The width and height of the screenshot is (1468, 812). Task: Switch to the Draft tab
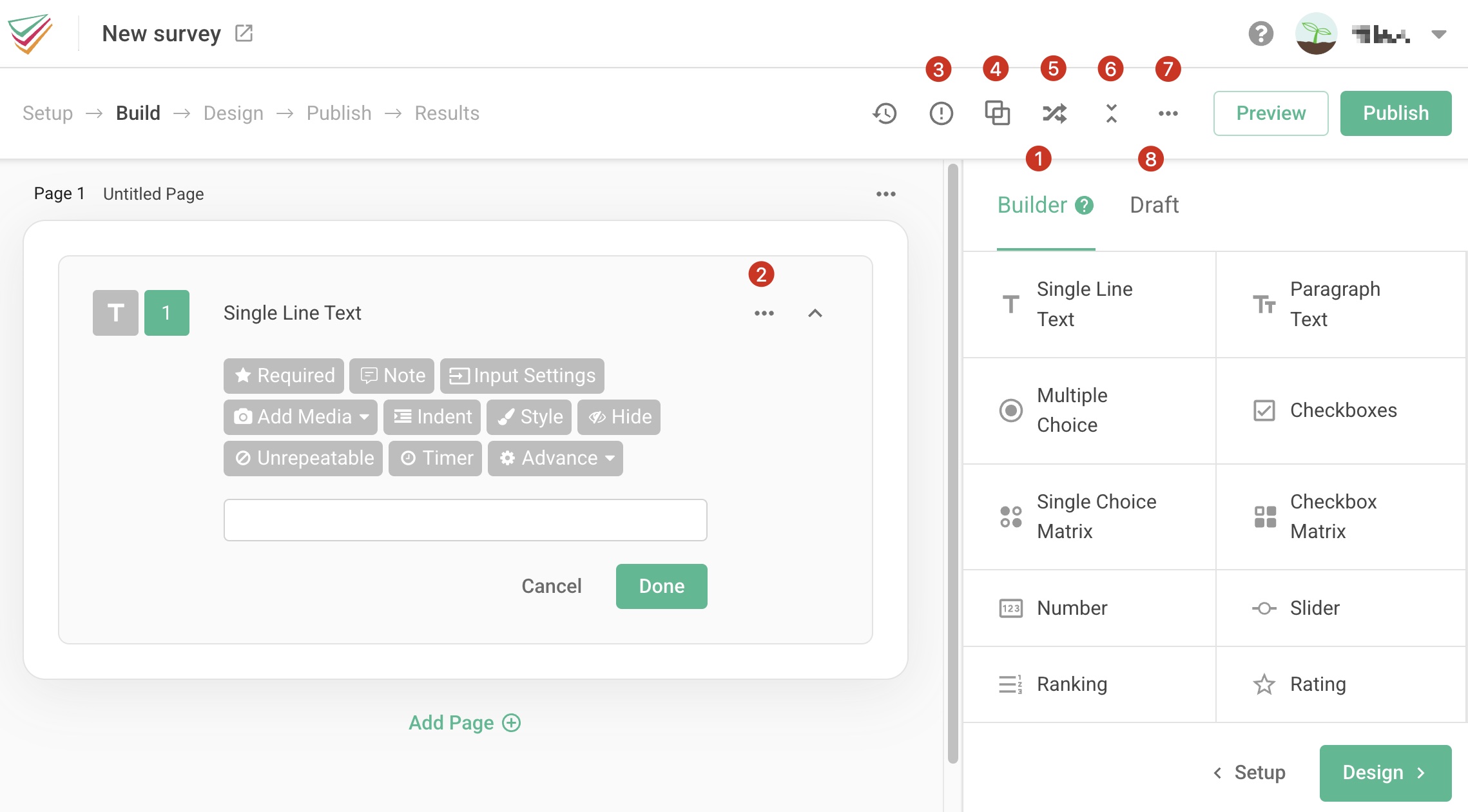[1154, 205]
